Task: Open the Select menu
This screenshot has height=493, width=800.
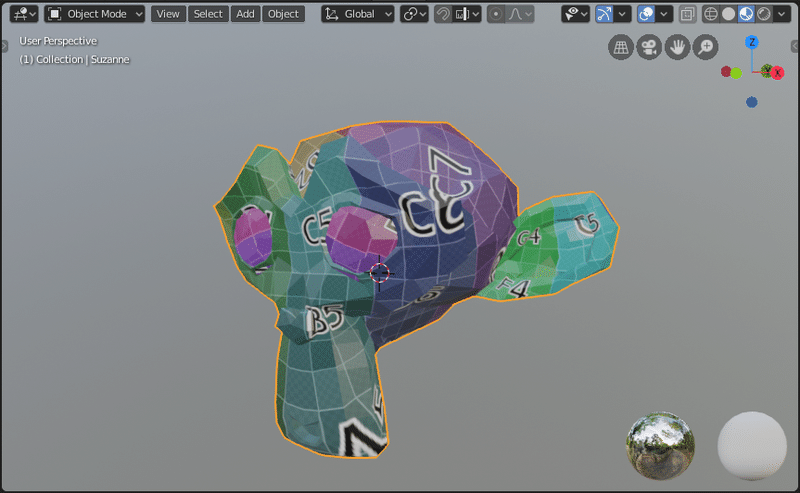Action: point(208,14)
